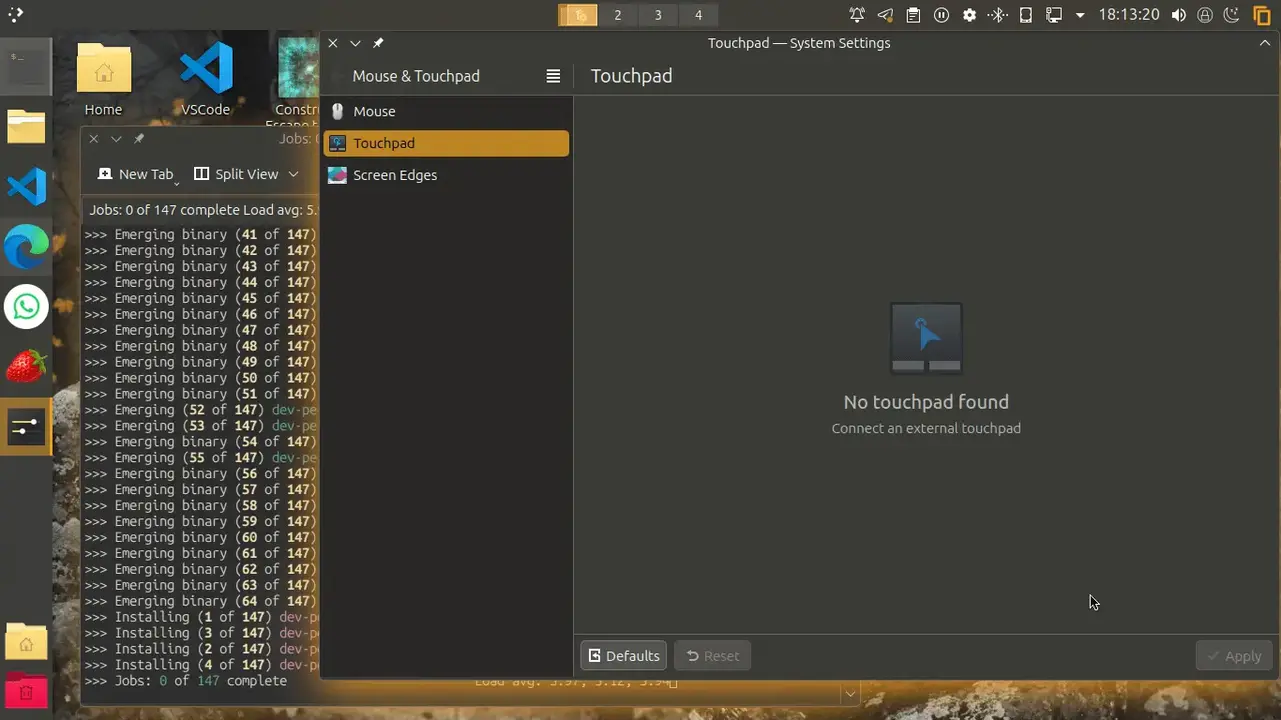Open the Bluetooth tray icon

pyautogui.click(x=997, y=15)
